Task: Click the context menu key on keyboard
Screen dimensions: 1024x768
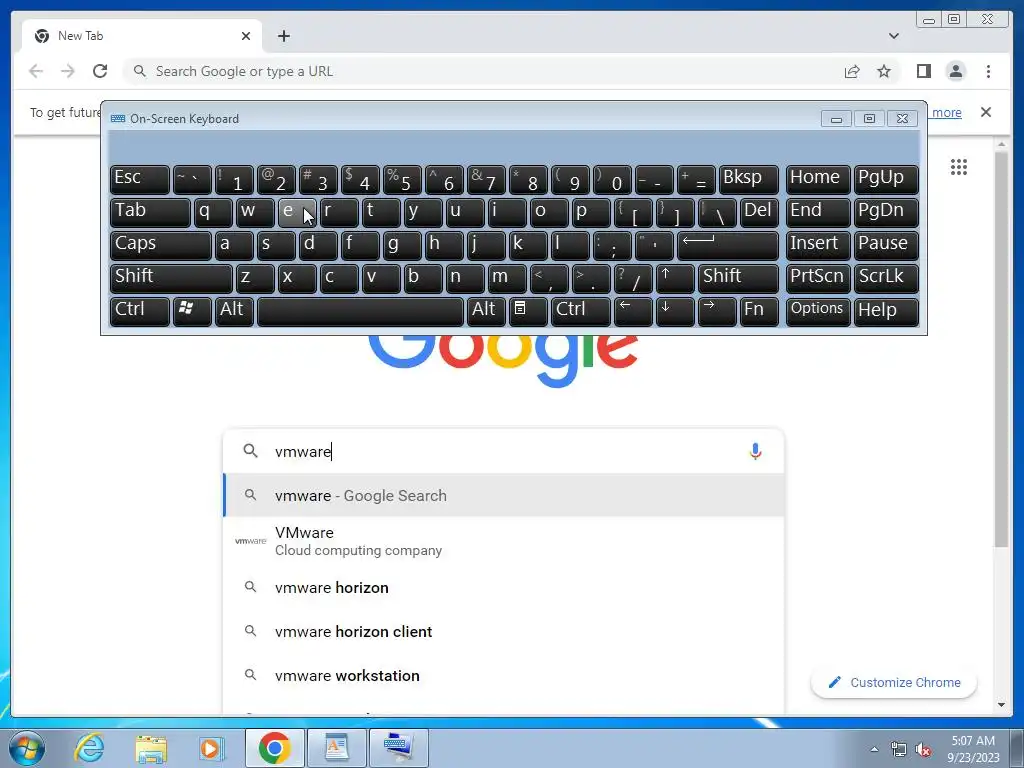Action: 528,311
